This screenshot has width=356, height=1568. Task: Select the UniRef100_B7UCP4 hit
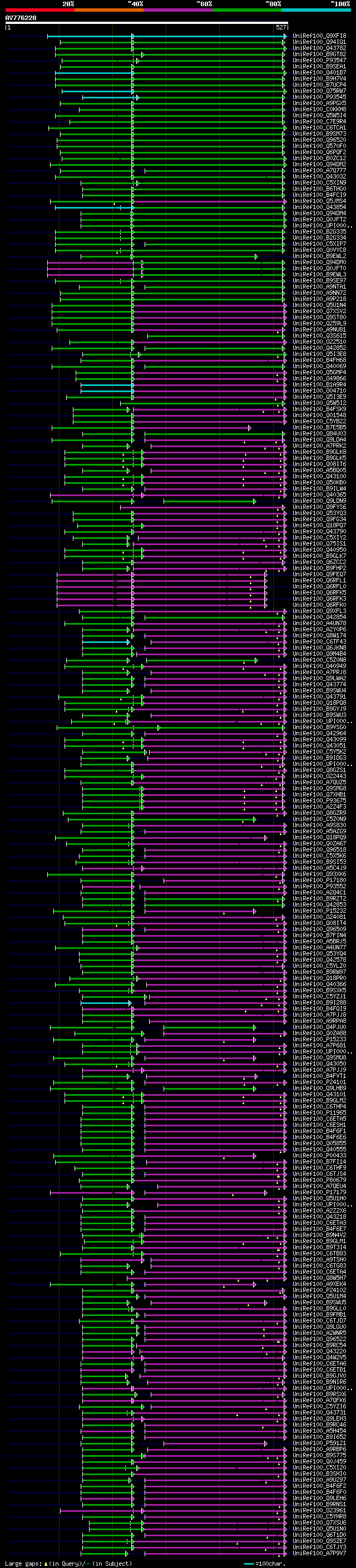pyautogui.click(x=319, y=85)
